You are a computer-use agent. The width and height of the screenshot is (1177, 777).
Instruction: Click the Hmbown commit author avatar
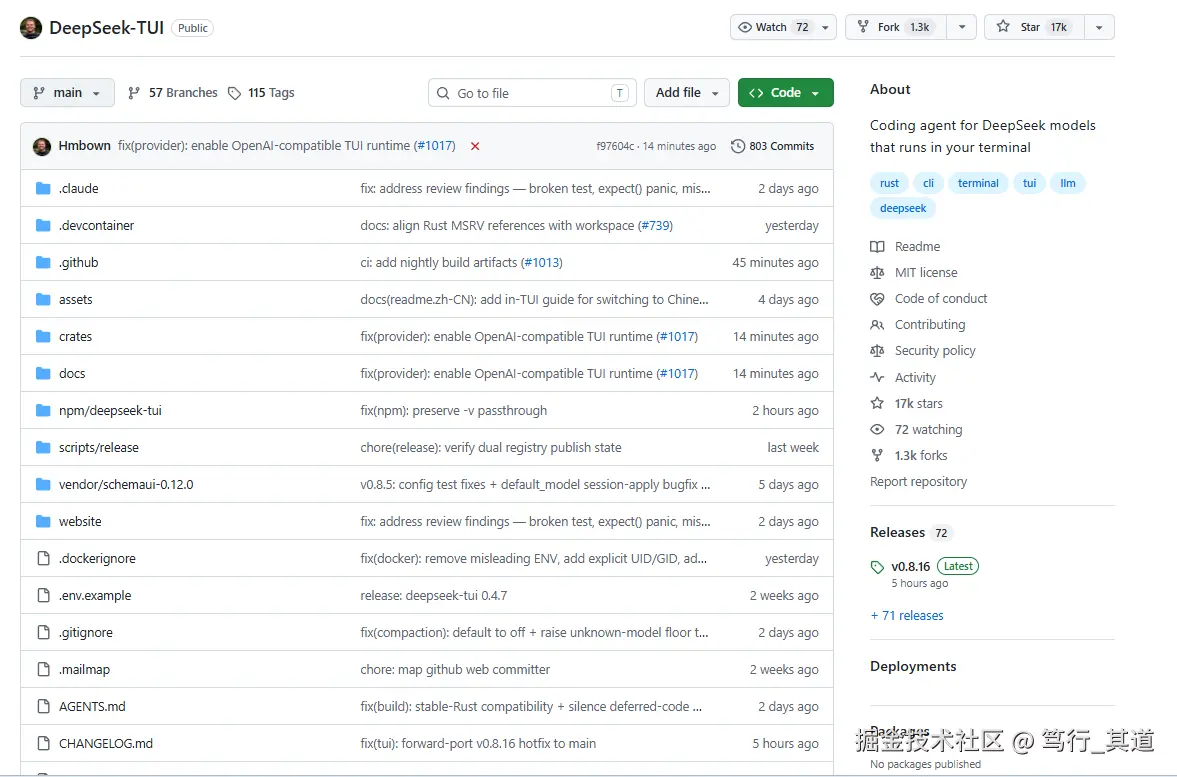coord(42,146)
